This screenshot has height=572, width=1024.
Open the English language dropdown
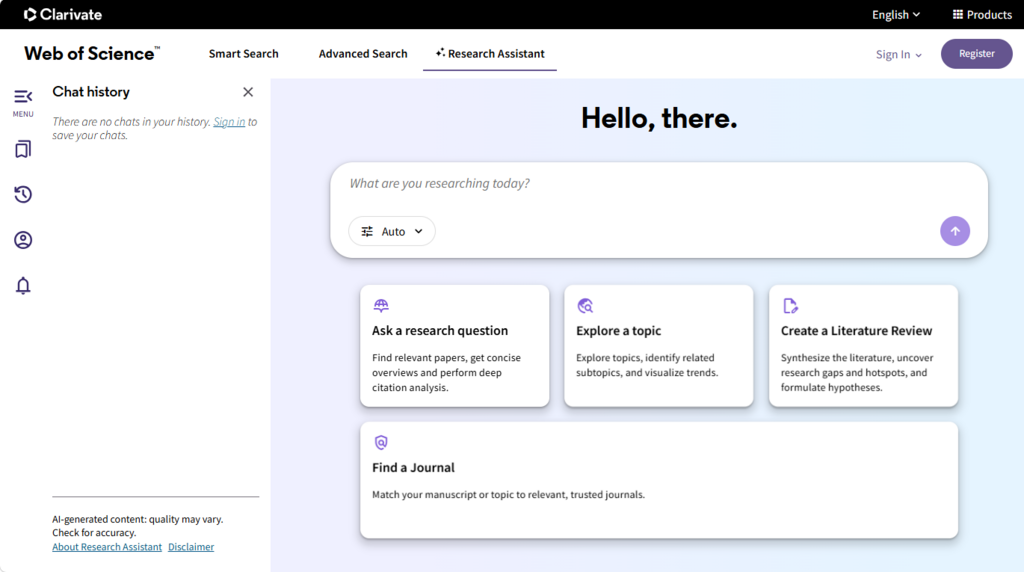896,14
